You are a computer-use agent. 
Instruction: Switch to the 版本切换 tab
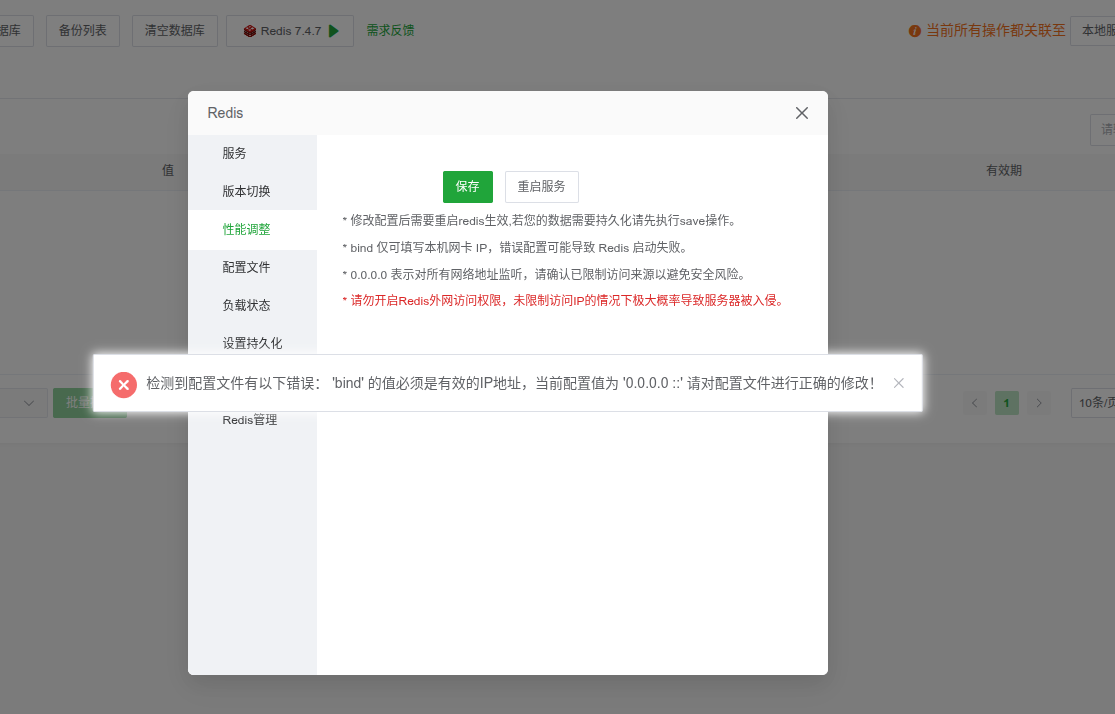[x=246, y=191]
